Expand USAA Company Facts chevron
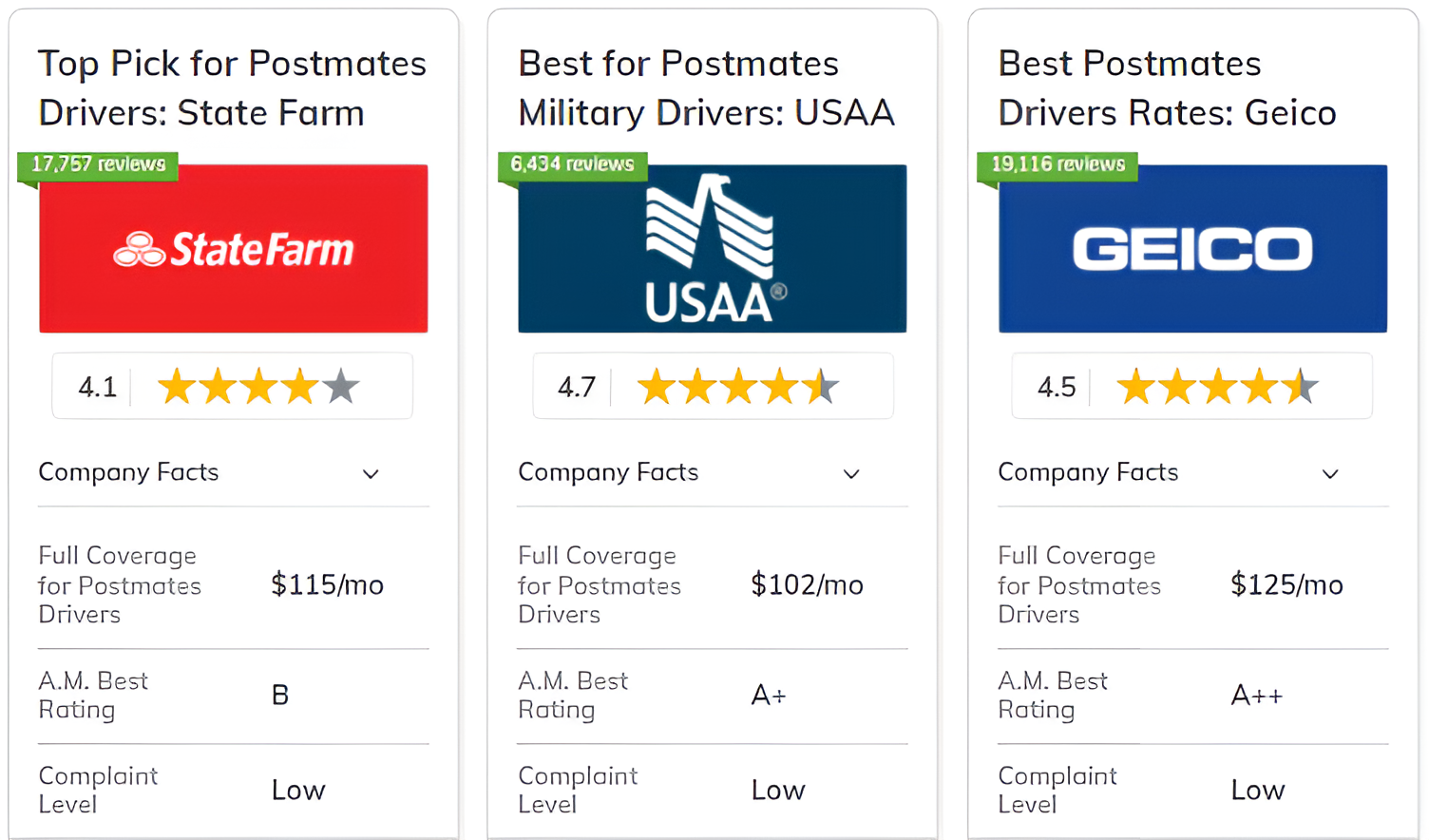Image resolution: width=1429 pixels, height=840 pixels. click(x=851, y=473)
